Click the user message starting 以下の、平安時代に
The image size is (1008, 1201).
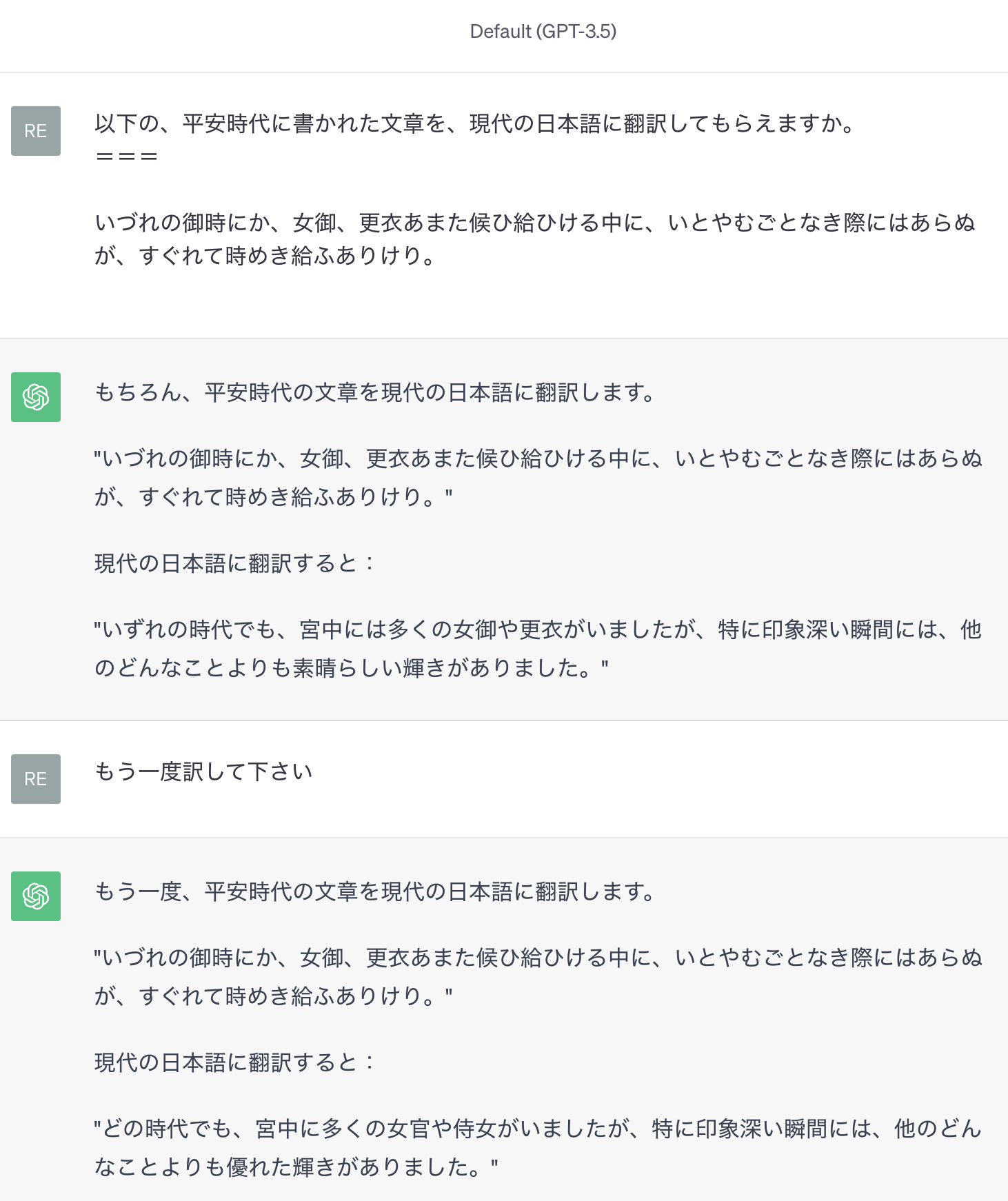475,124
